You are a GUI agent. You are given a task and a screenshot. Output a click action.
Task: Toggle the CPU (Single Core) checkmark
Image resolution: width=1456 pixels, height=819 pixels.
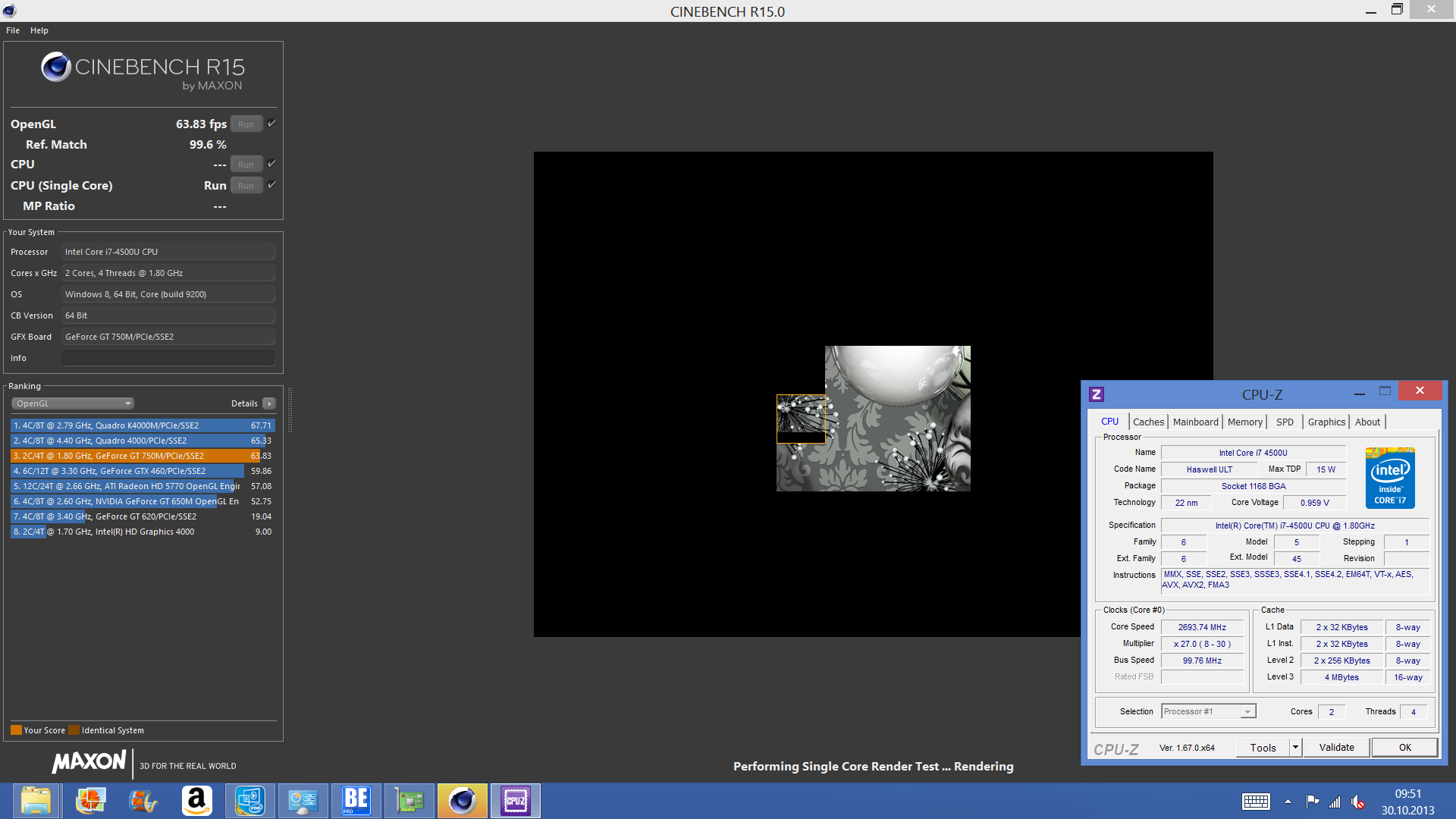point(271,184)
